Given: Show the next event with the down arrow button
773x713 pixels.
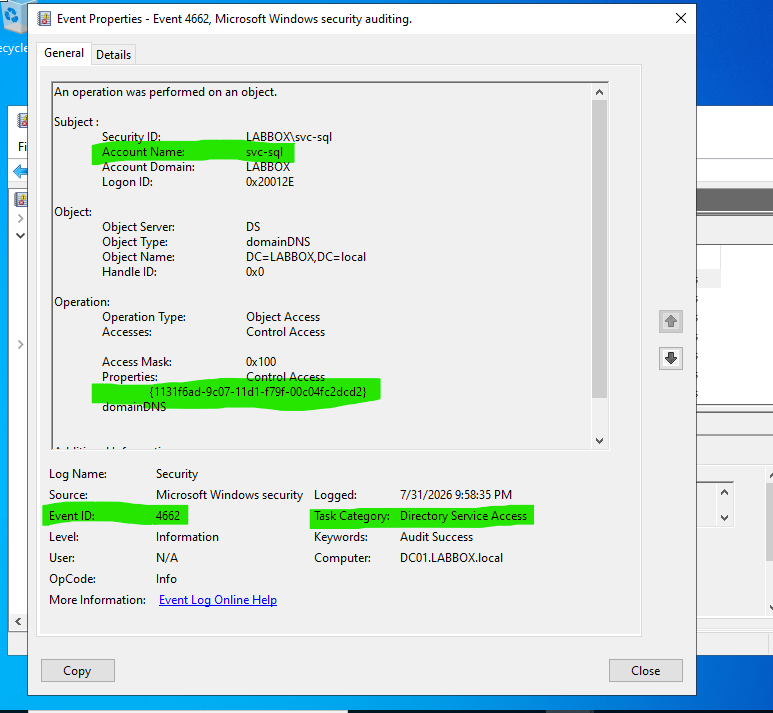Looking at the screenshot, I should [670, 358].
